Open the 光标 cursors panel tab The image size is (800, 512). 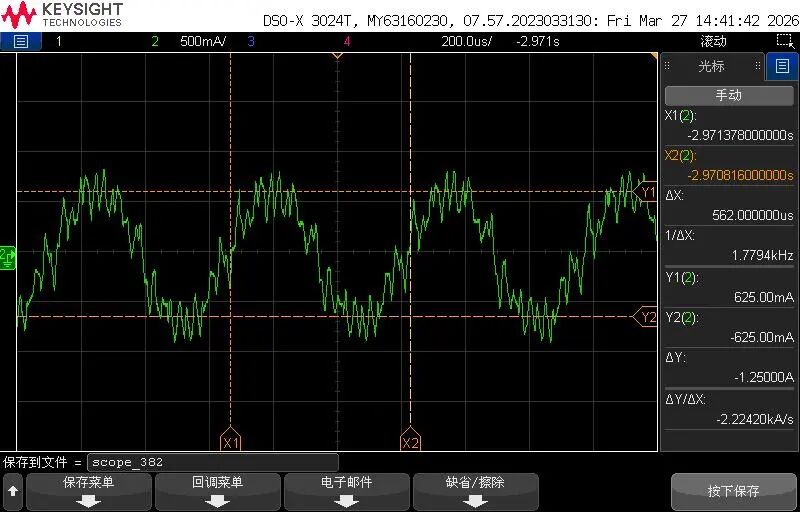coord(712,66)
